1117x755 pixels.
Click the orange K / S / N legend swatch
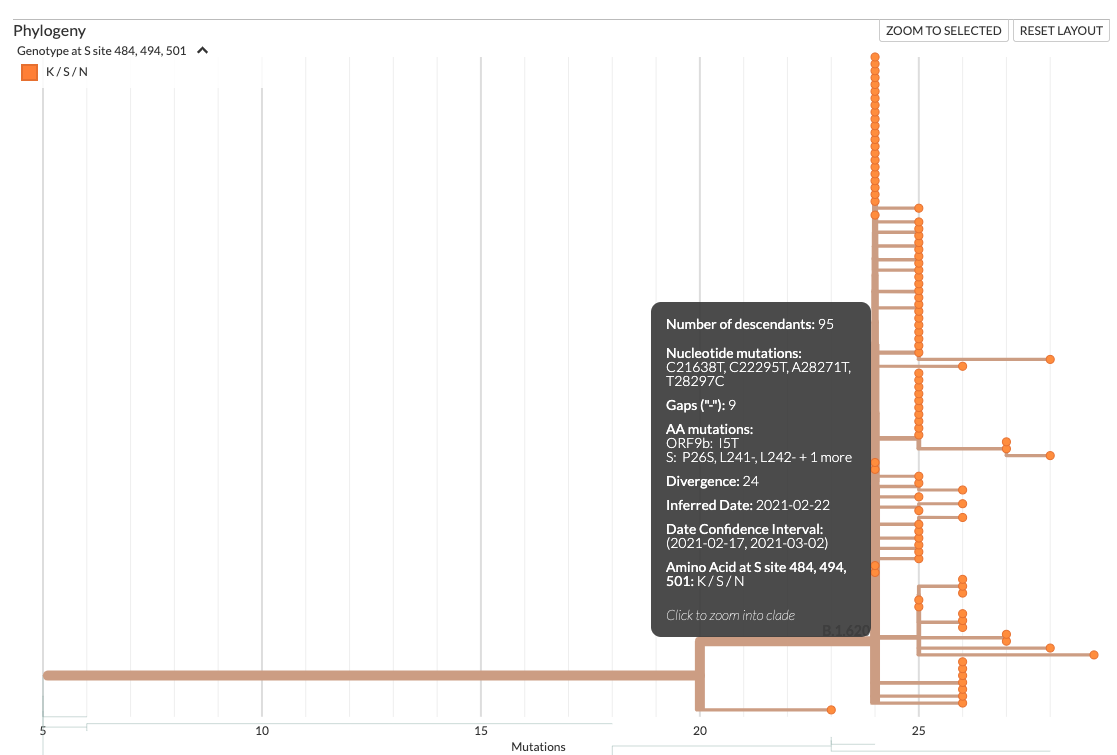(28, 71)
